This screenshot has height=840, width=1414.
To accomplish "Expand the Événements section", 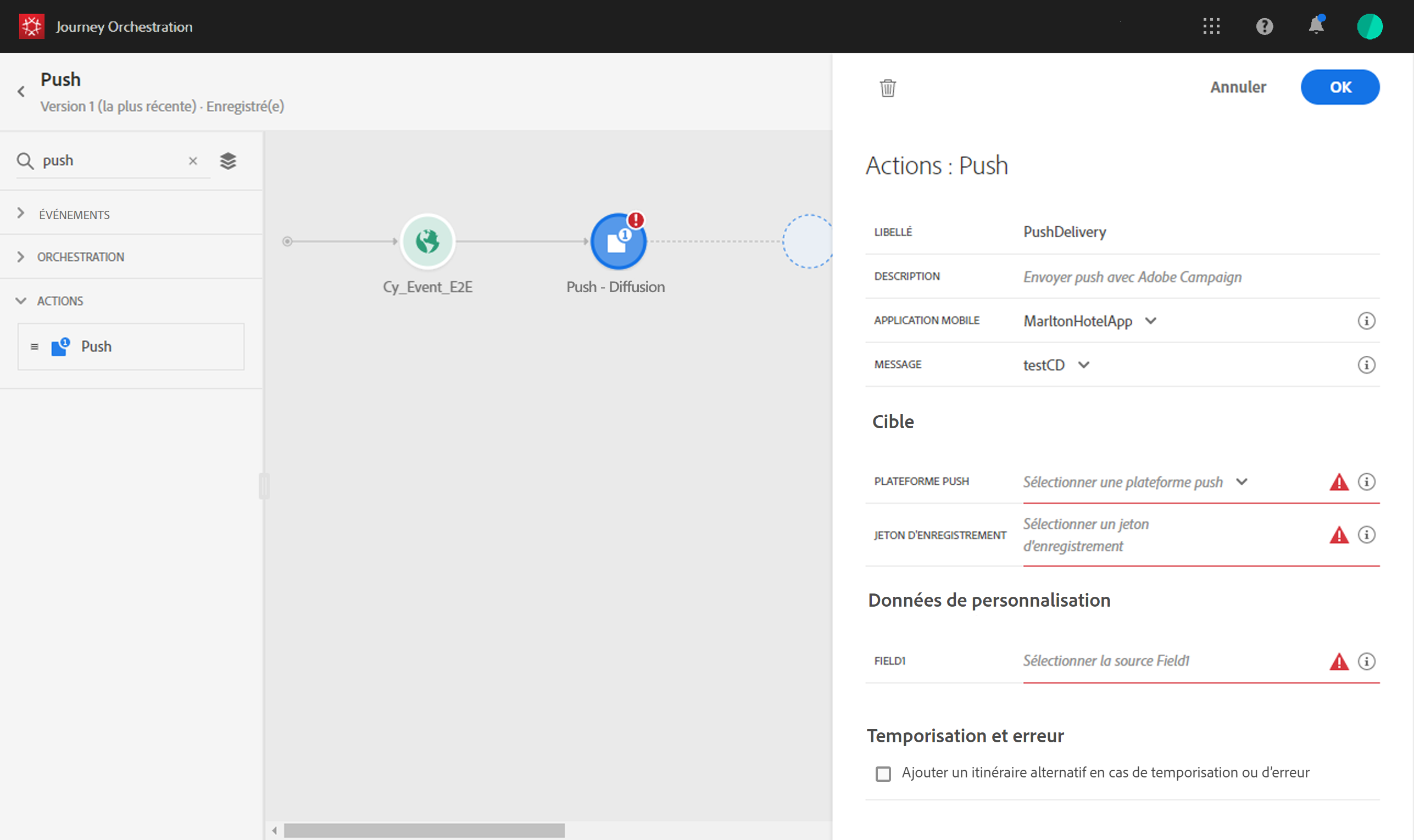I will 21,214.
